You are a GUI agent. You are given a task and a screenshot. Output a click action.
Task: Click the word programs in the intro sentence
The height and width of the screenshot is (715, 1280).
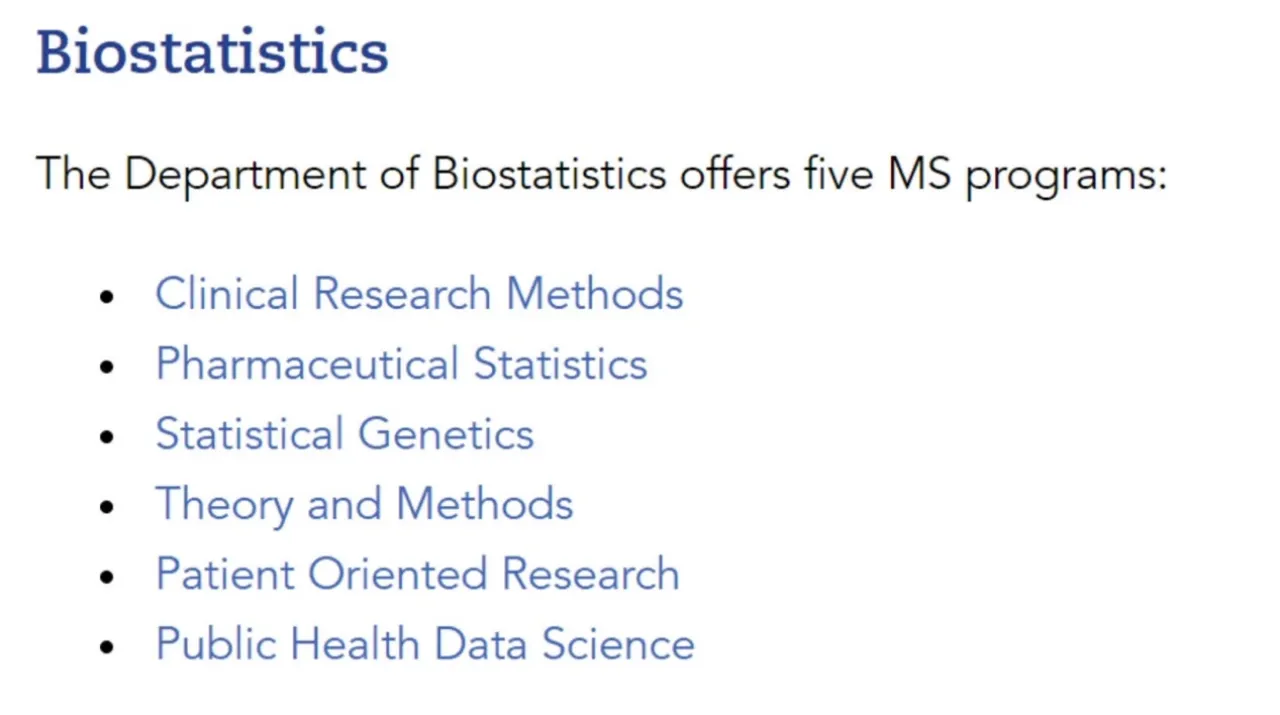pyautogui.click(x=1065, y=176)
